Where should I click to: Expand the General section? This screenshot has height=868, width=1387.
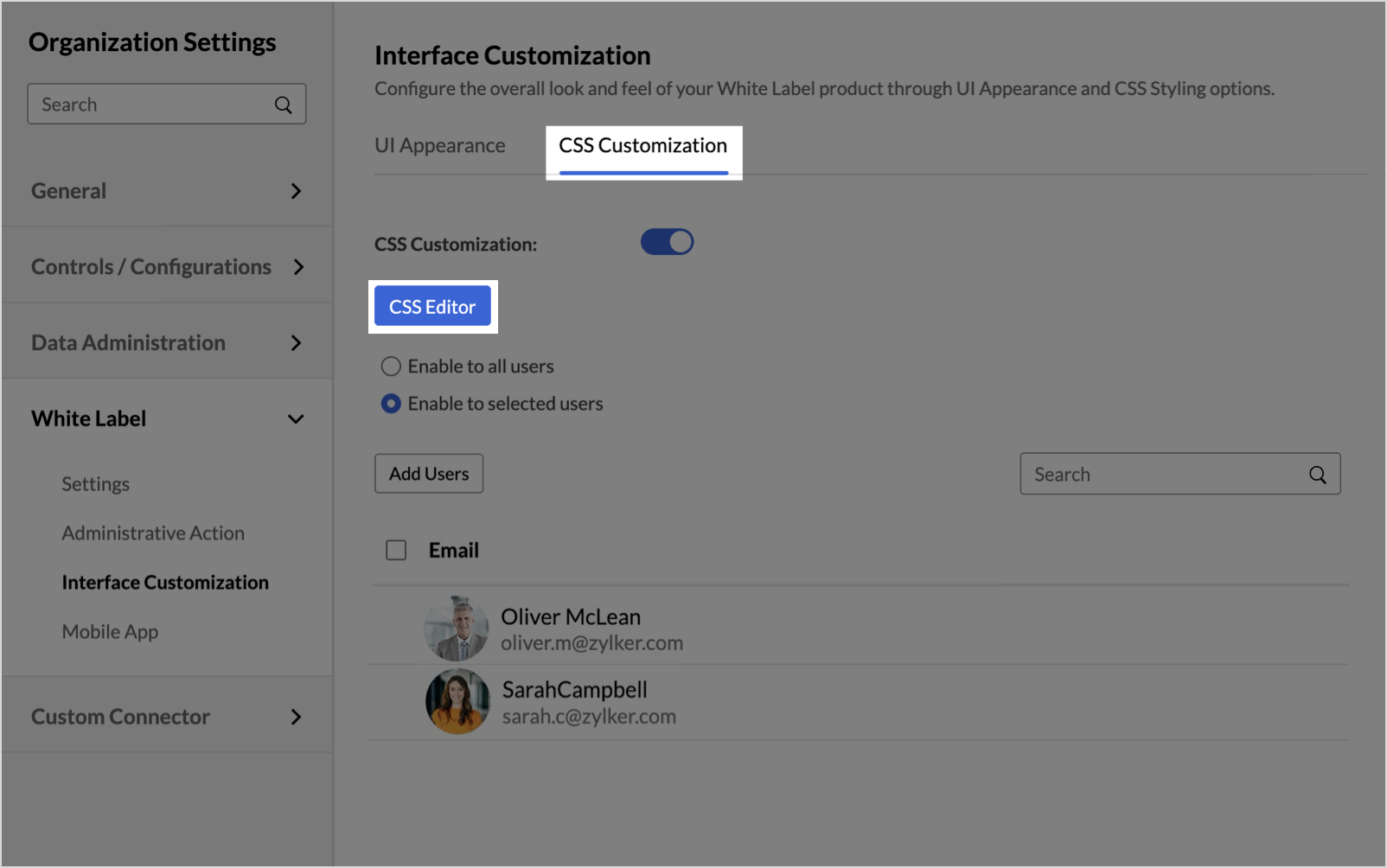pyautogui.click(x=296, y=191)
